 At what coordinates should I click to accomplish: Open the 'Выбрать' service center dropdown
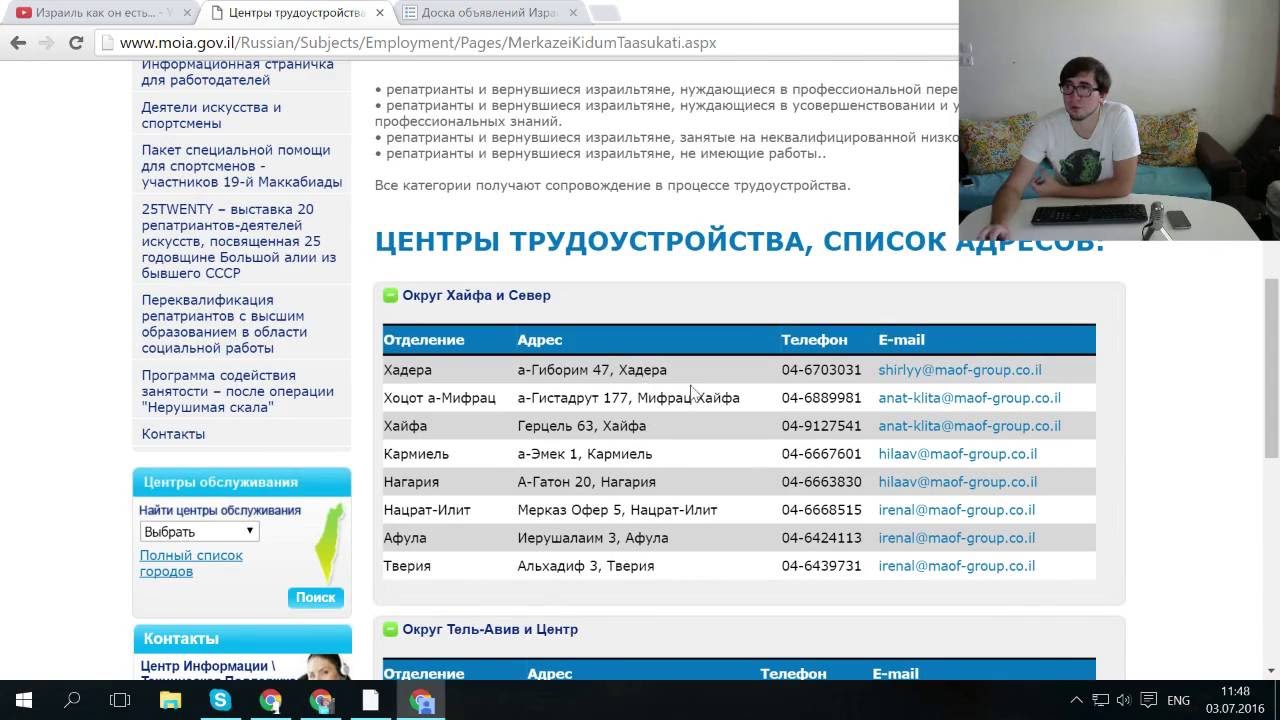point(199,532)
